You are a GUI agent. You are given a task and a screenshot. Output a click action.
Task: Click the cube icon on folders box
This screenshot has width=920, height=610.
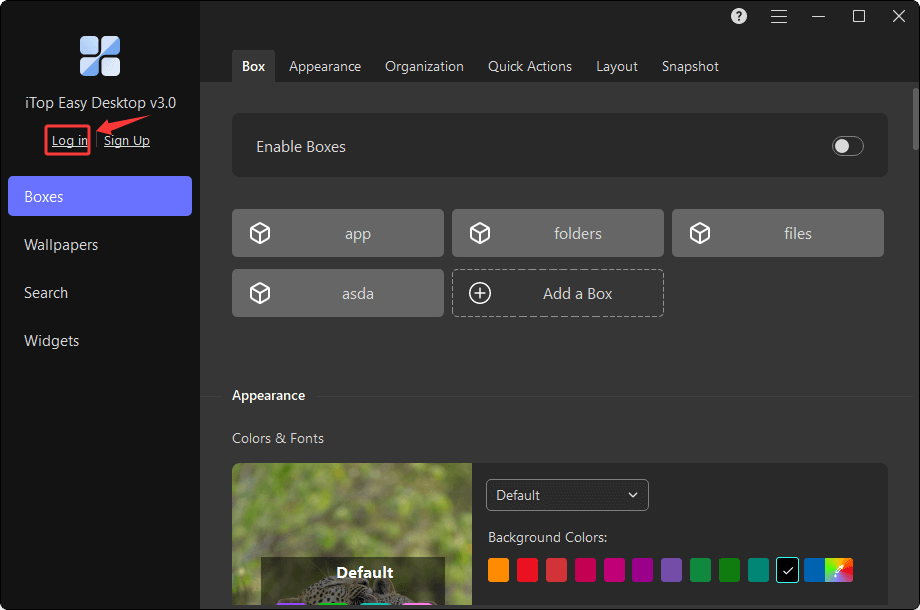480,233
